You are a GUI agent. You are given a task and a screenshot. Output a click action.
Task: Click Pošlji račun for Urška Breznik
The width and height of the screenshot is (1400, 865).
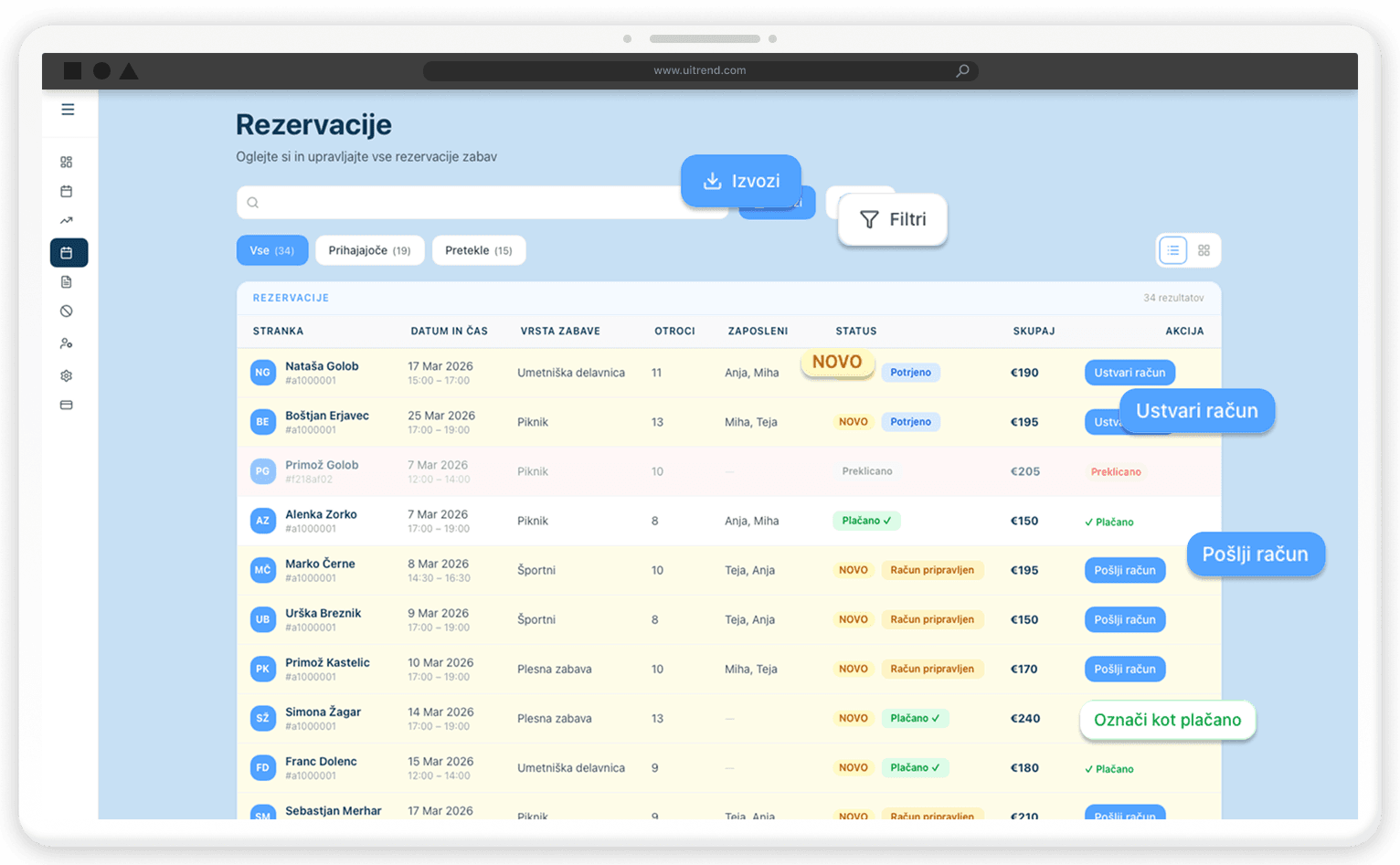1124,620
